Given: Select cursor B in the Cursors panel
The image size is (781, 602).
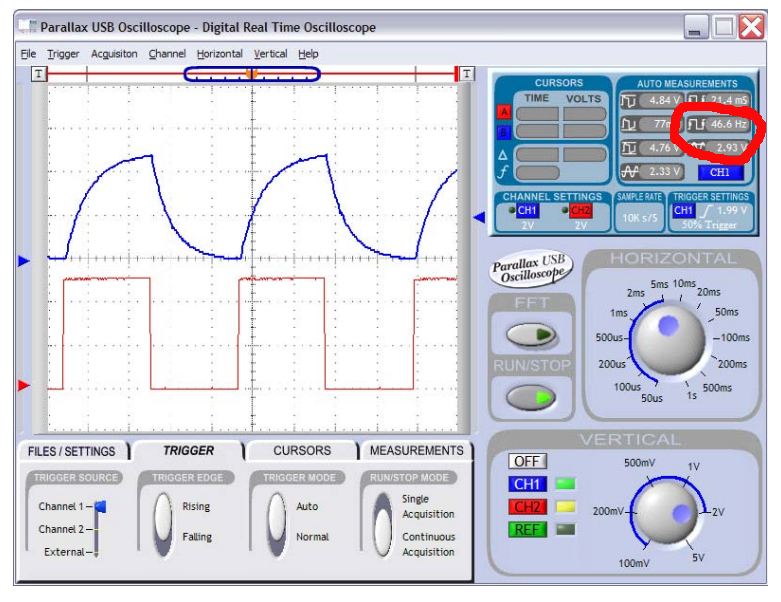Looking at the screenshot, I should point(504,131).
